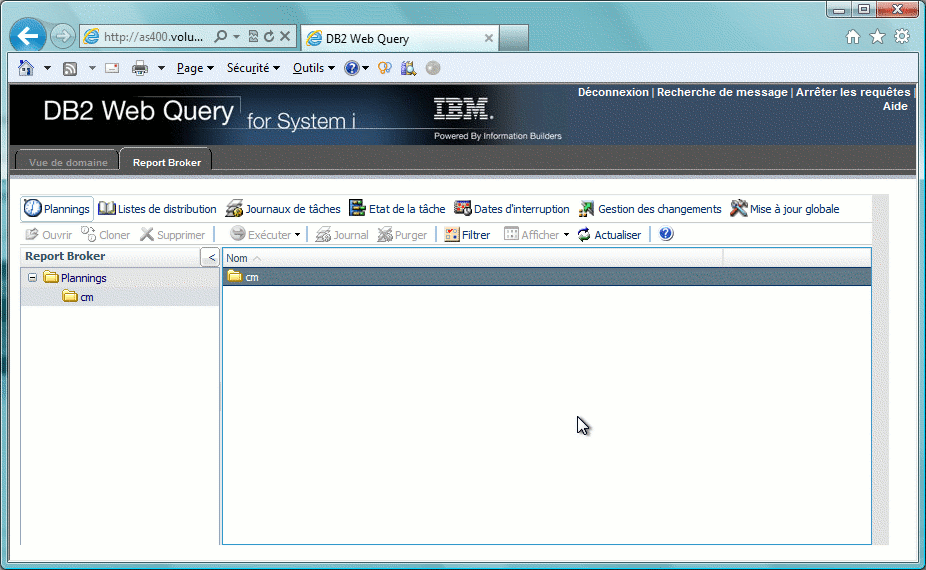
Task: Click the Home icon at top right
Action: point(853,37)
